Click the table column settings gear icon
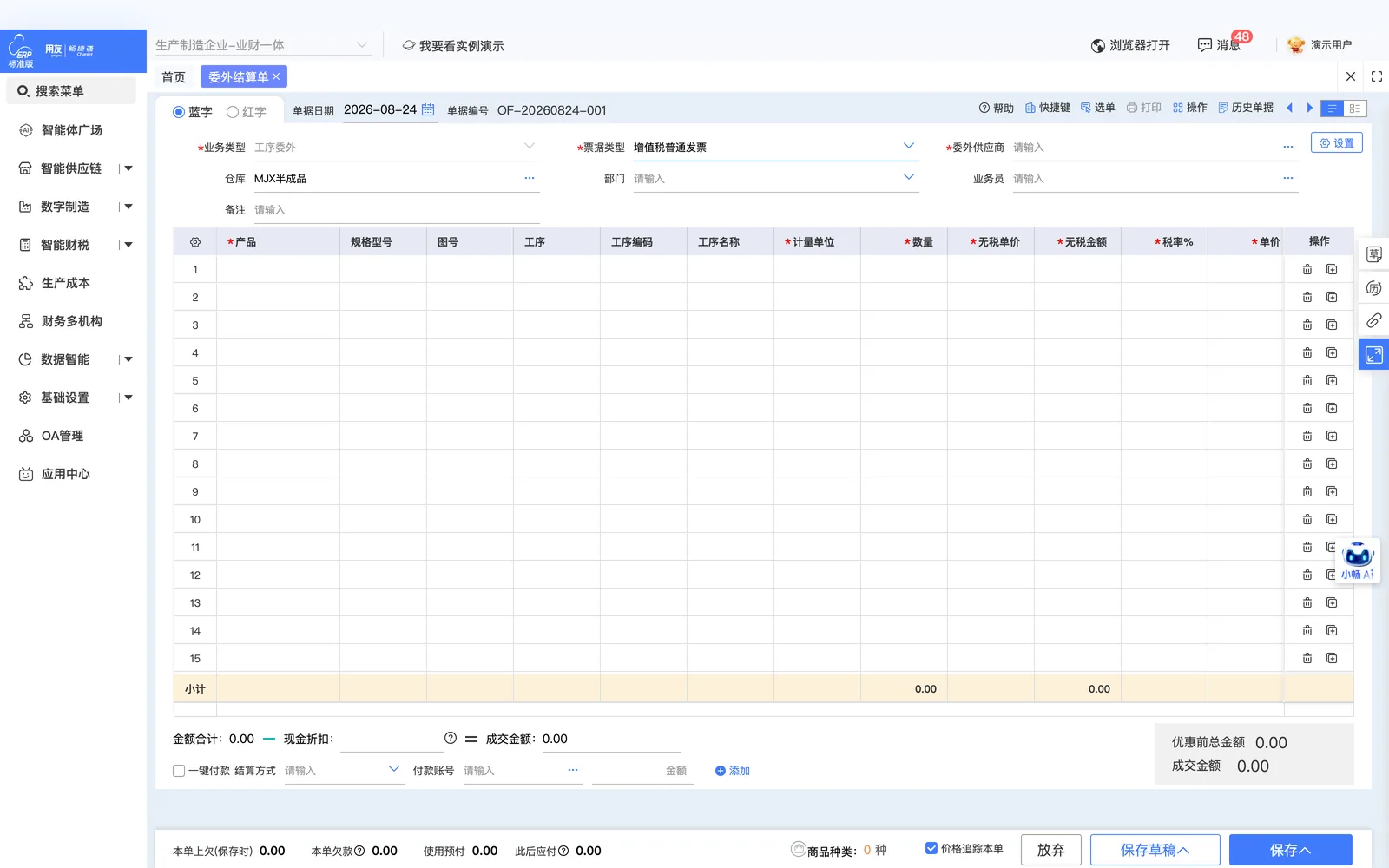 coord(195,242)
